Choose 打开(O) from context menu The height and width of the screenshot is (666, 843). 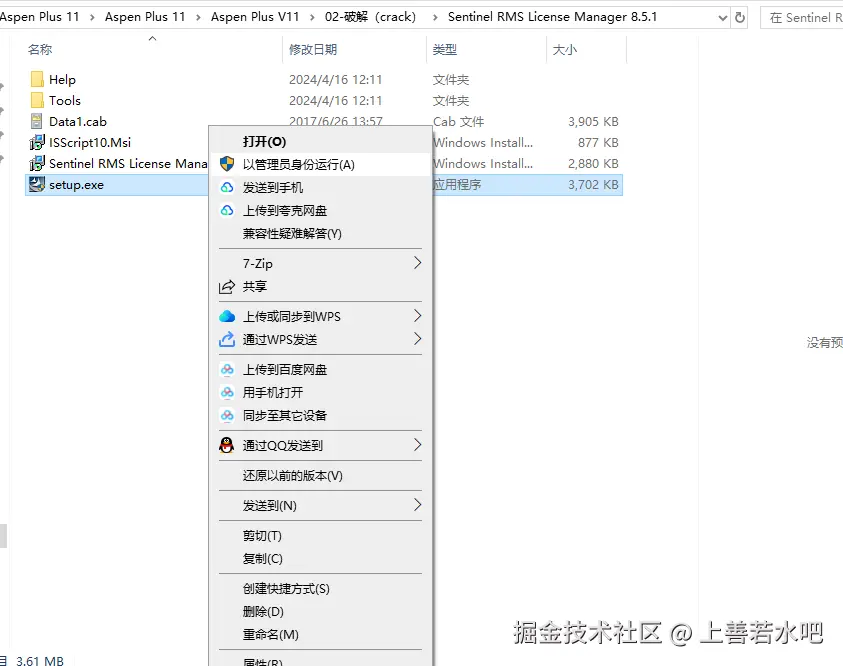pos(320,141)
